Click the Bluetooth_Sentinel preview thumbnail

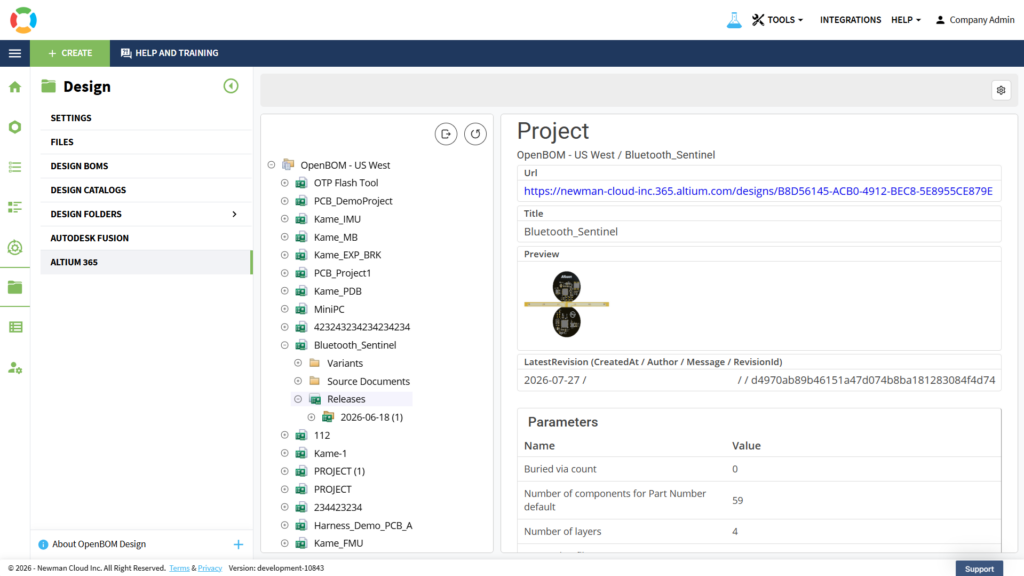click(566, 304)
